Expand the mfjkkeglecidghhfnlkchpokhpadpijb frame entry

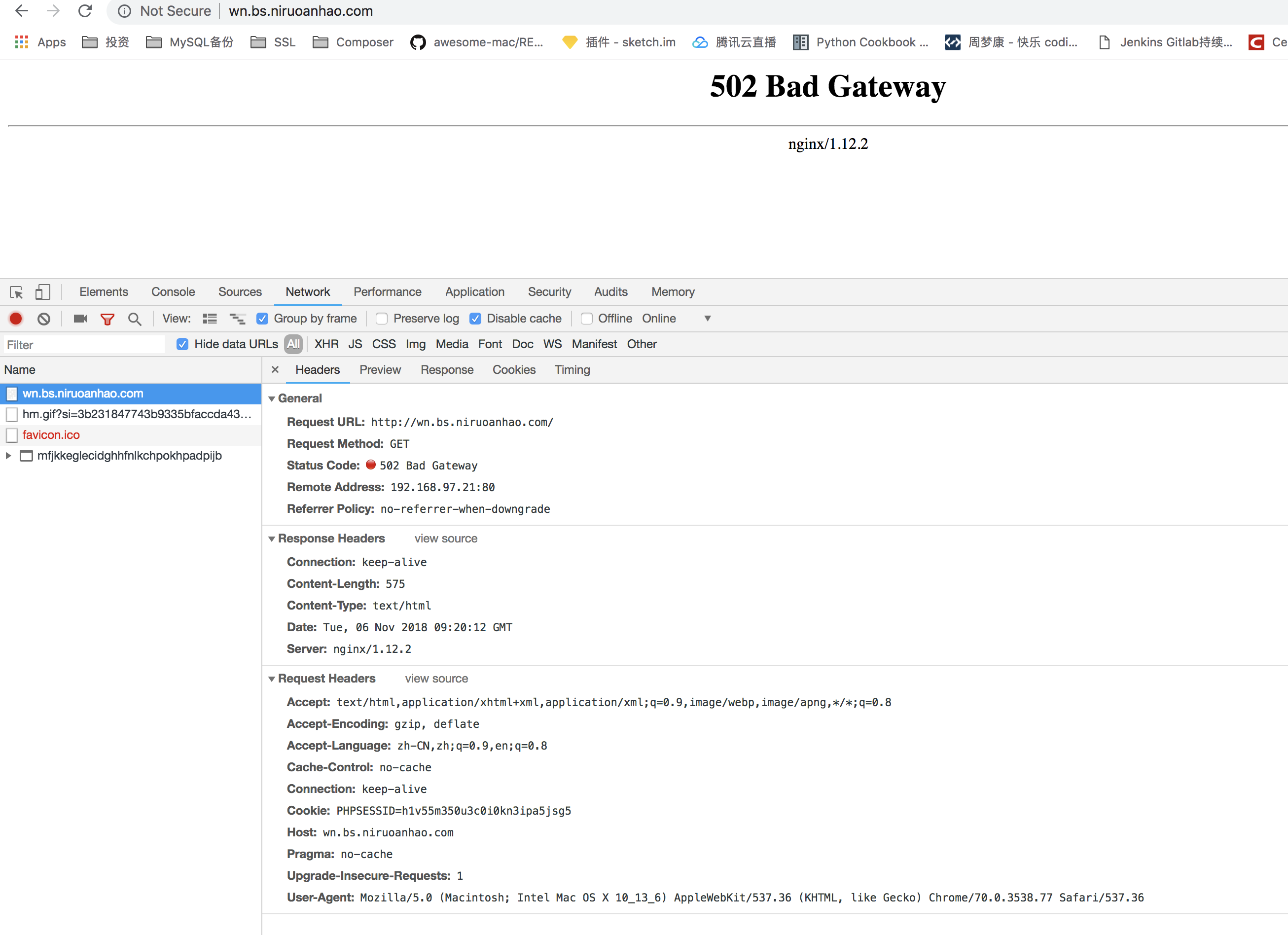pyautogui.click(x=8, y=455)
